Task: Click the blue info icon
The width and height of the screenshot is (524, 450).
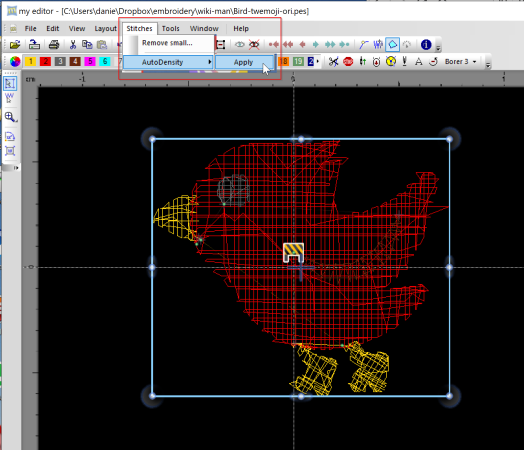Action: (426, 44)
